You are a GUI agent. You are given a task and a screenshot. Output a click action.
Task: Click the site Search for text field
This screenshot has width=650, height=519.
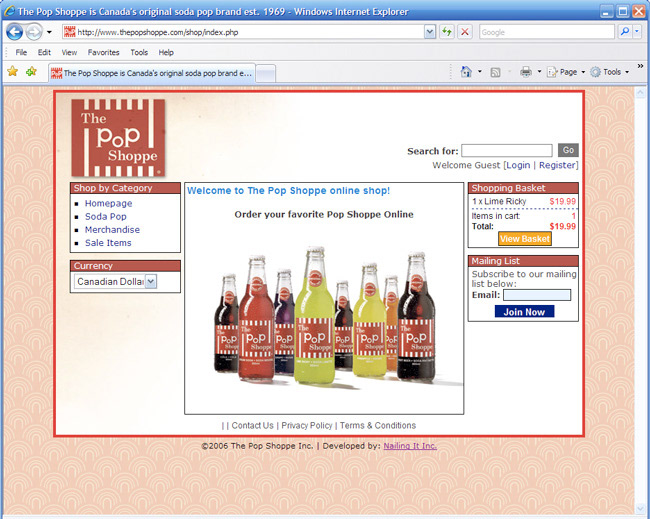507,150
